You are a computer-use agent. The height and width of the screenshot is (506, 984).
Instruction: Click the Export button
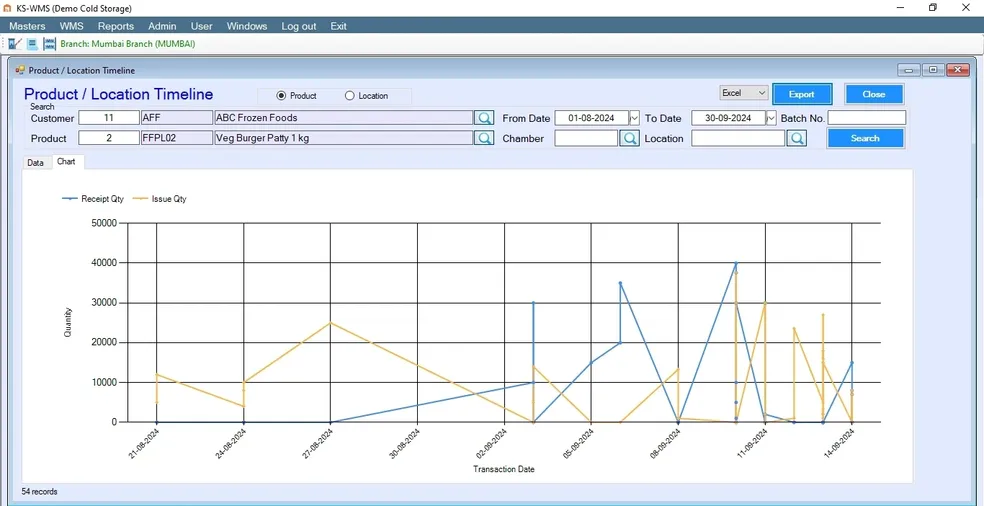pos(801,94)
